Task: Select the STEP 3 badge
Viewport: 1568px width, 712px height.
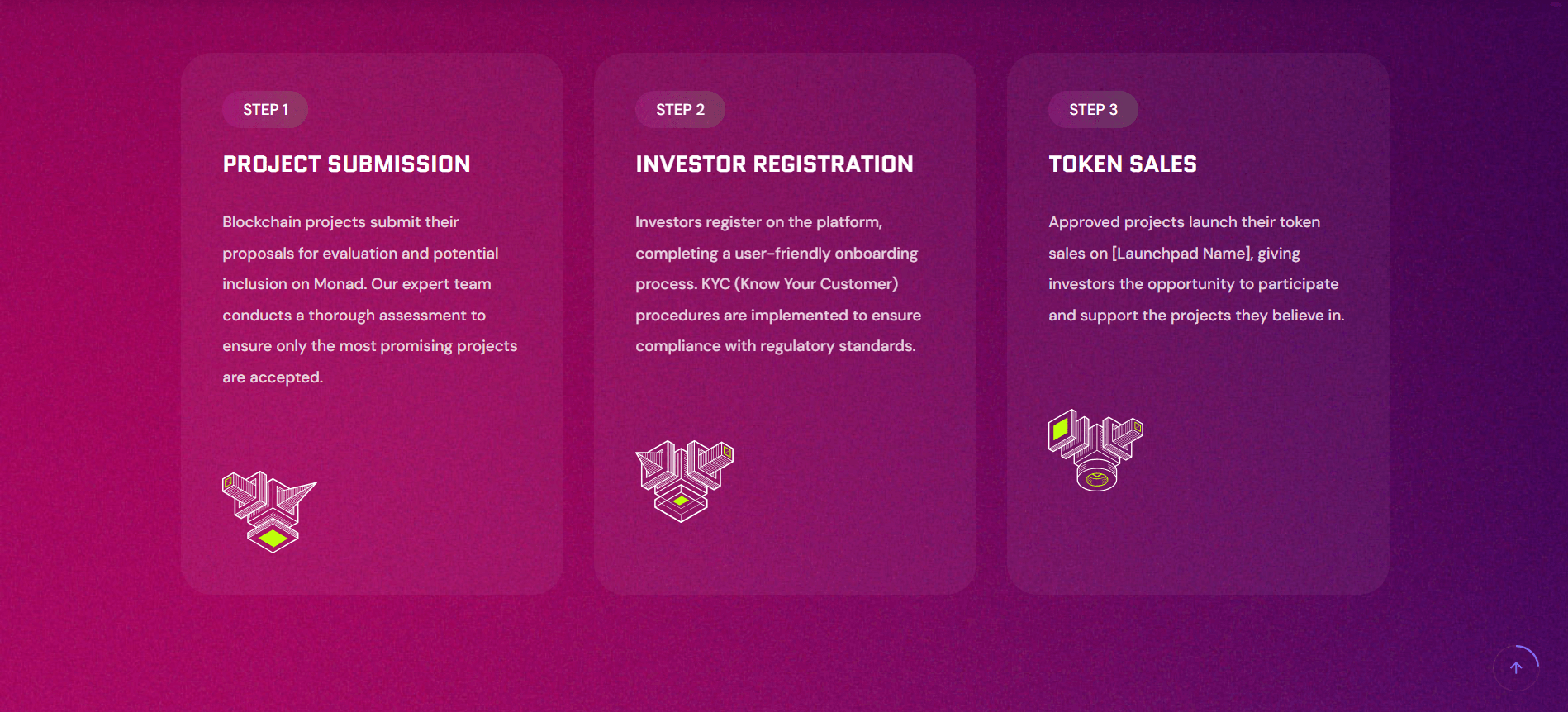Action: [x=1093, y=110]
